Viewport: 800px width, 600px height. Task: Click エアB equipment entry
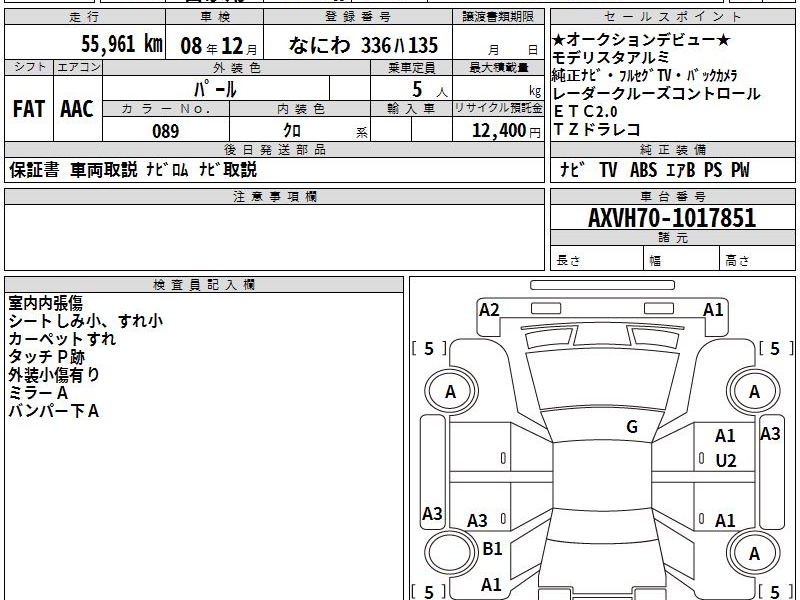[681, 170]
